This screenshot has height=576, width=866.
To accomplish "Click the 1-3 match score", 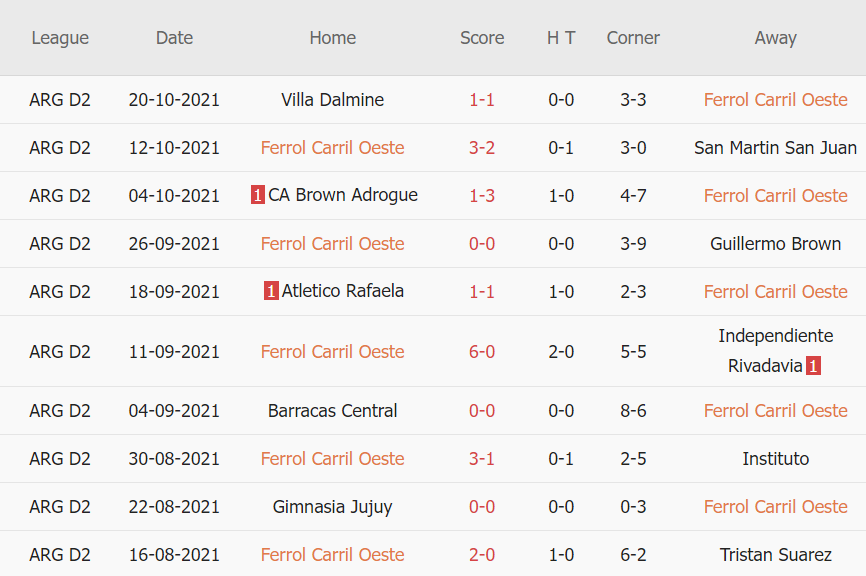I will (x=482, y=196).
